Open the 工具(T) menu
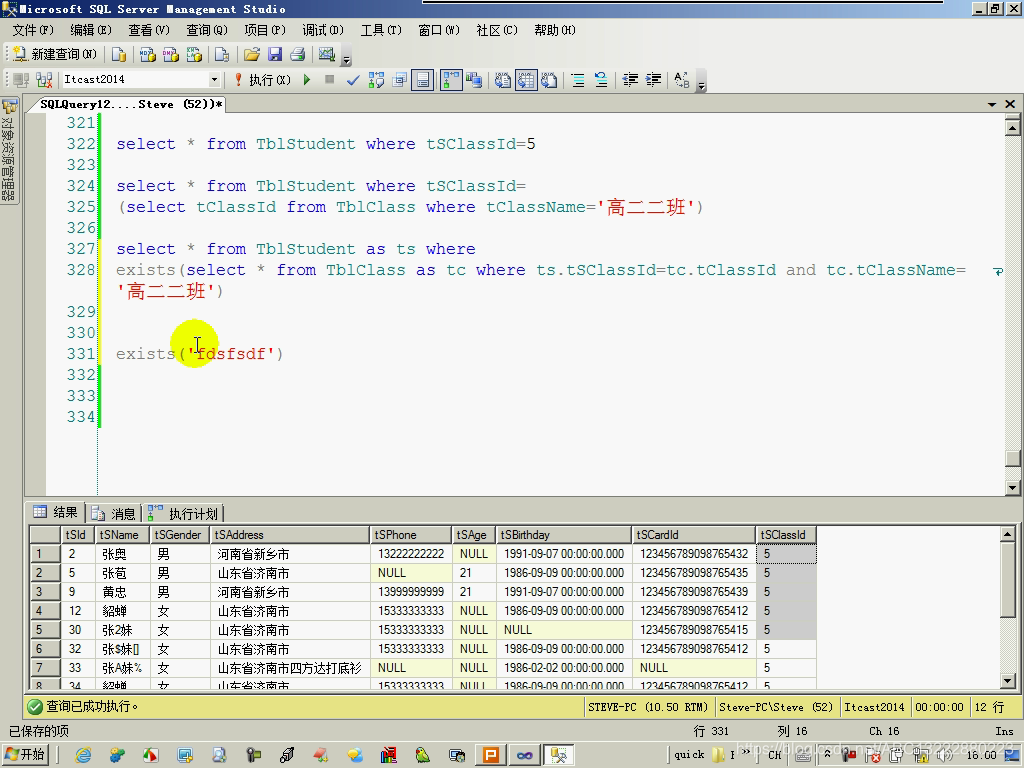The image size is (1024, 768). pos(381,30)
